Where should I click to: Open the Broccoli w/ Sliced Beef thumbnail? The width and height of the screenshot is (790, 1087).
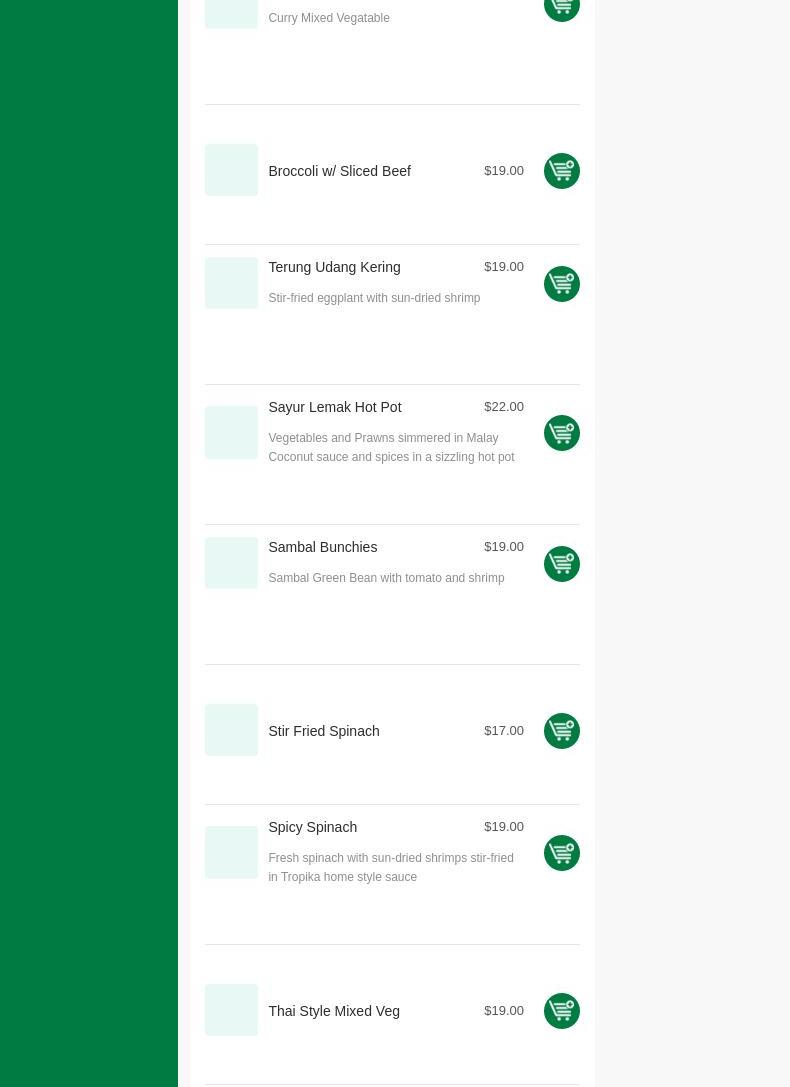231,170
